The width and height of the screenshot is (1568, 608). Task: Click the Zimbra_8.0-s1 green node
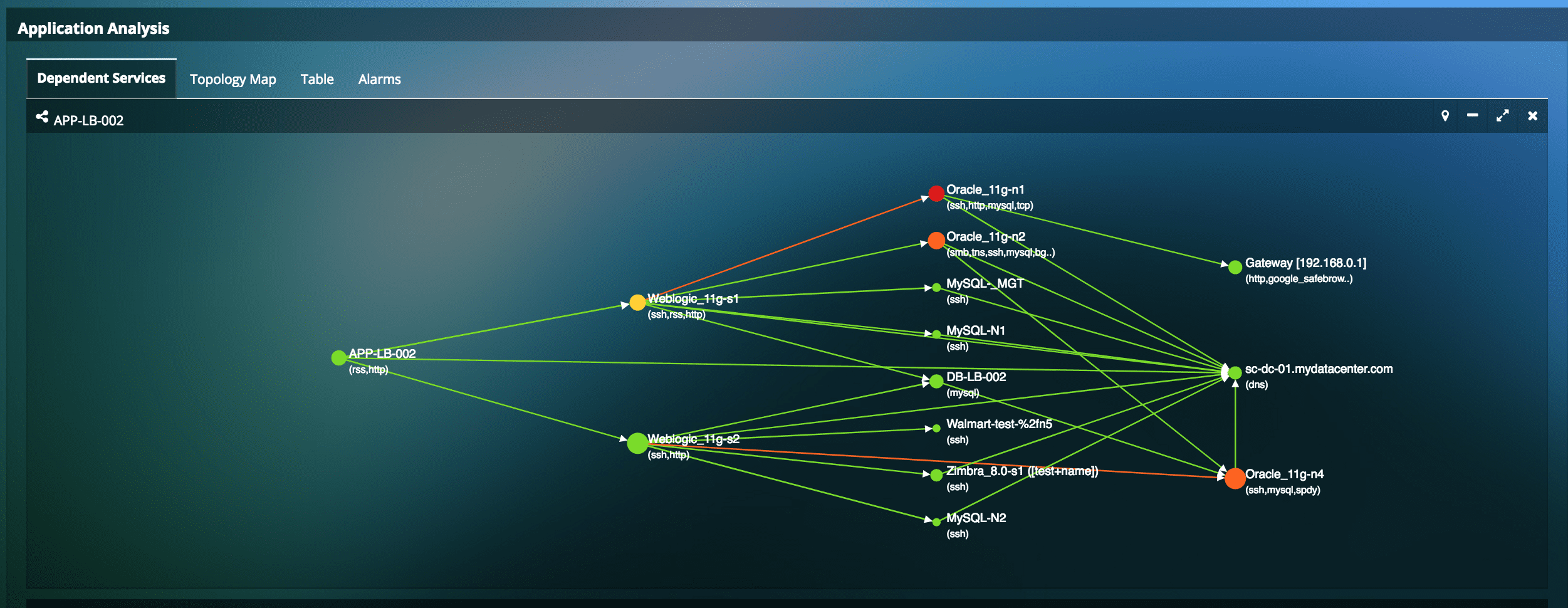936,475
